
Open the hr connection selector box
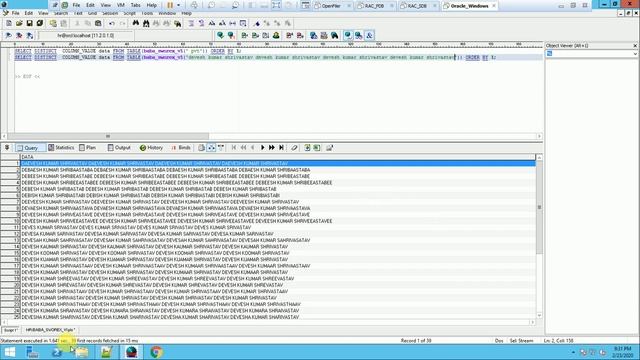(86, 36)
